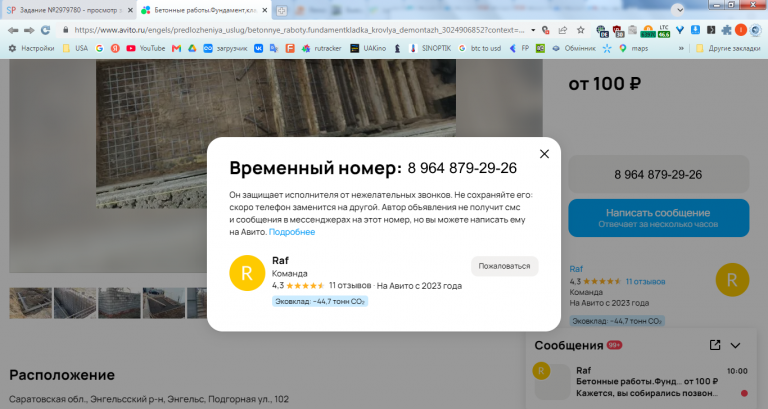Click the LTC price extension icon
Image resolution: width=768 pixels, height=409 pixels.
[664, 31]
